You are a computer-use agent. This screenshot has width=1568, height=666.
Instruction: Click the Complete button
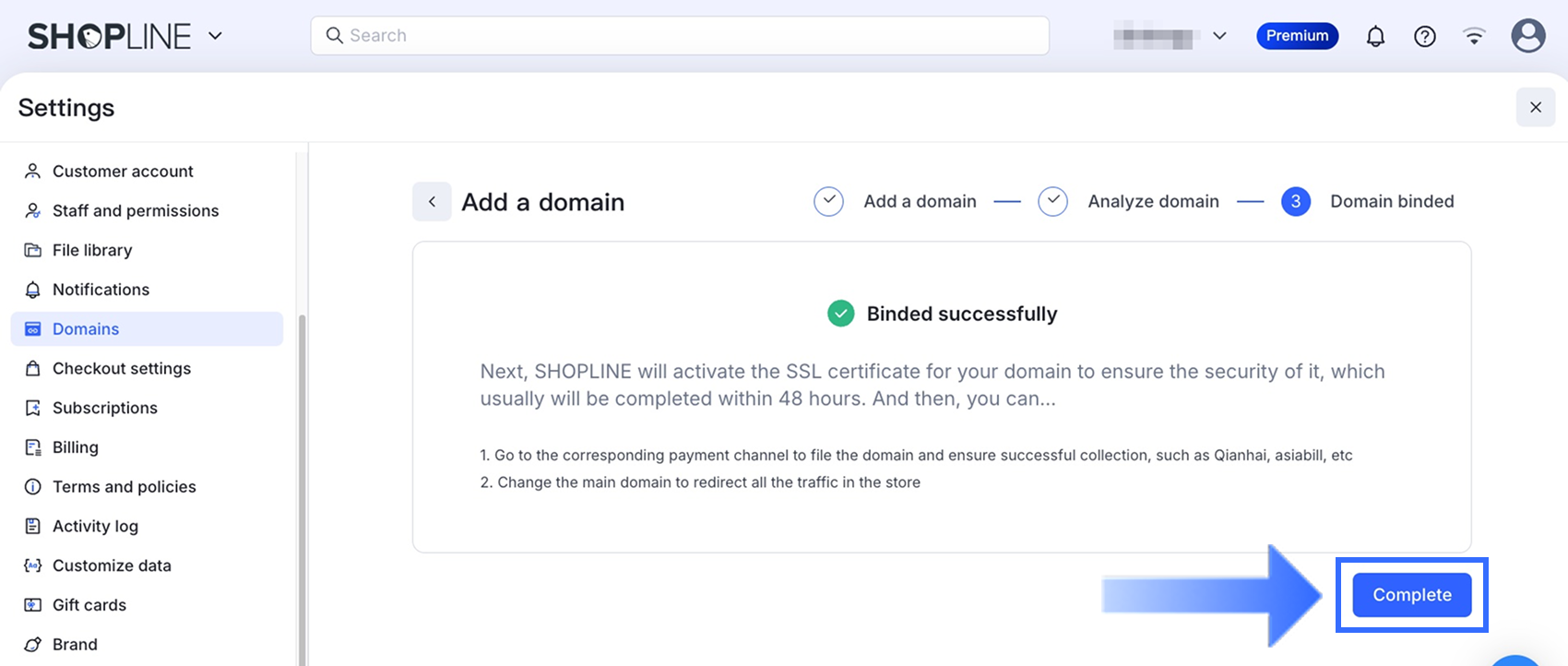(1412, 595)
